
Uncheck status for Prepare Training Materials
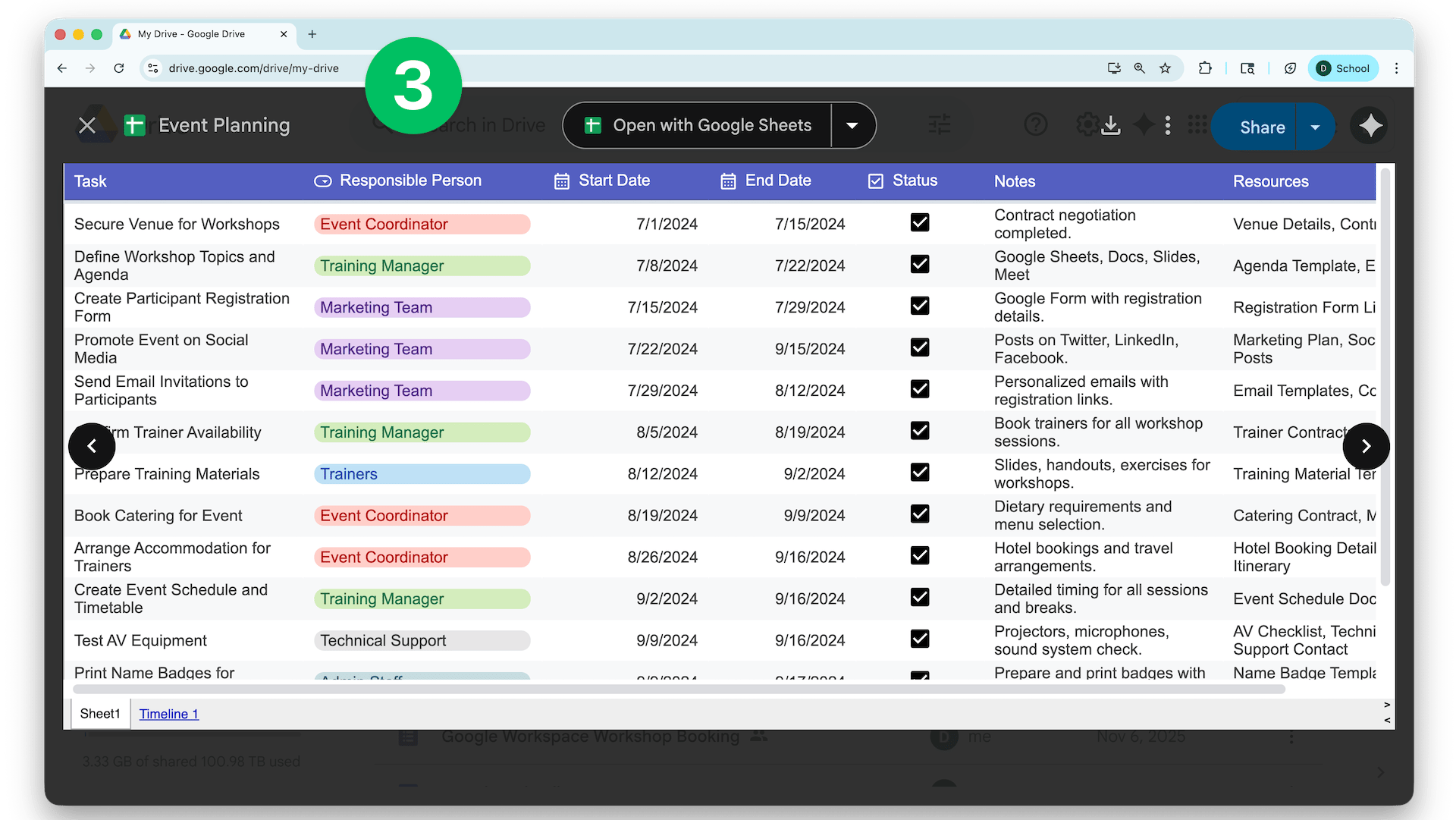pos(920,473)
